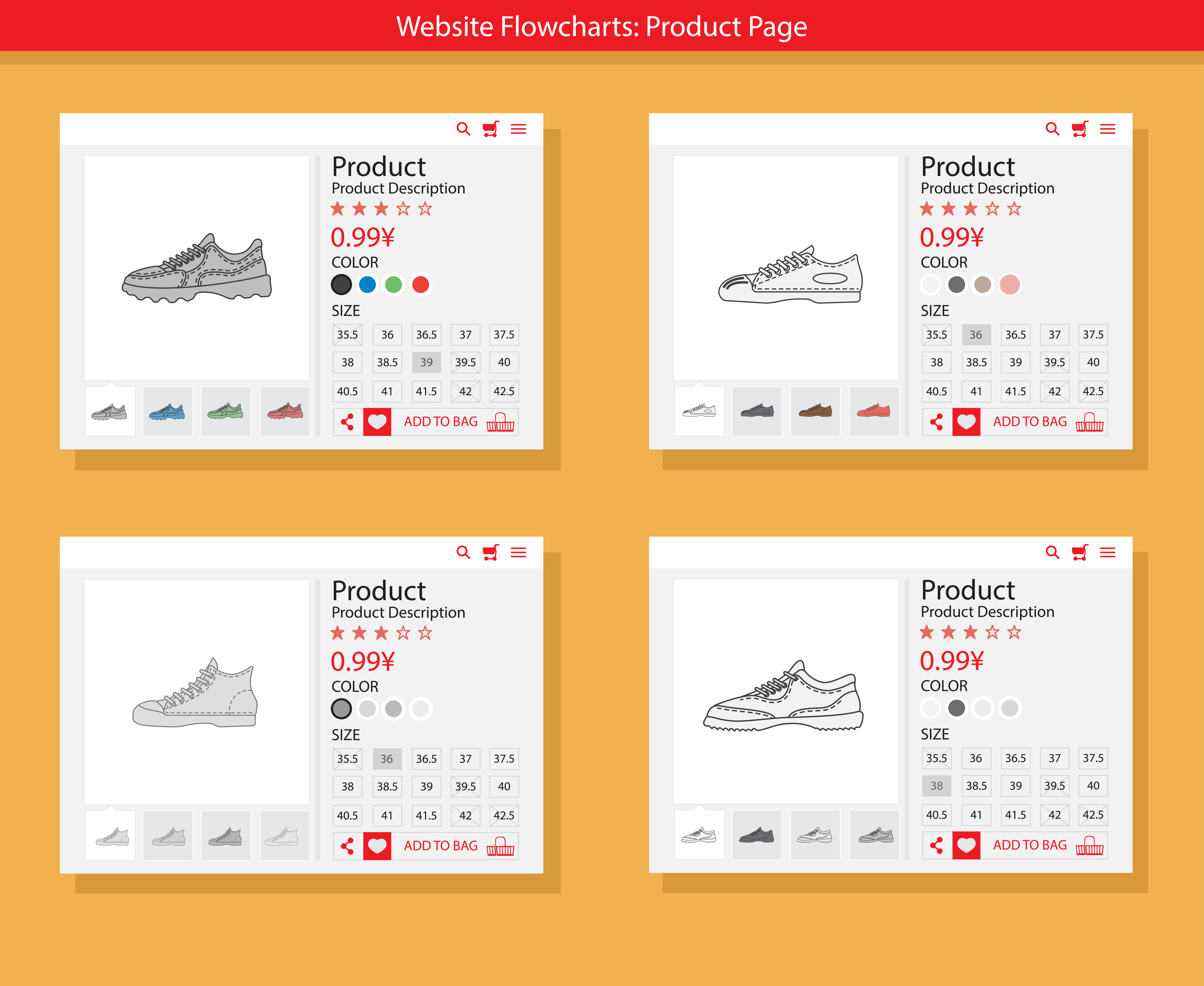The width and height of the screenshot is (1204, 986).
Task: Open search in bottom-right product card
Action: pos(1052,552)
